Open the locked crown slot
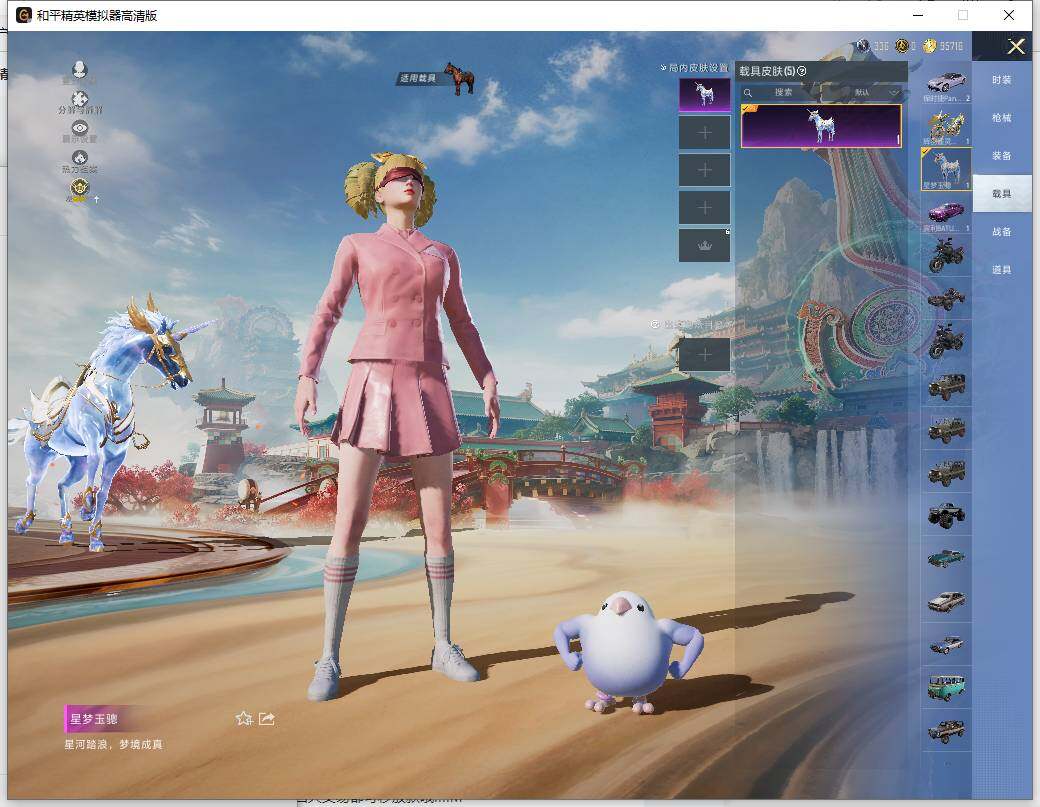1040x807 pixels. point(704,245)
